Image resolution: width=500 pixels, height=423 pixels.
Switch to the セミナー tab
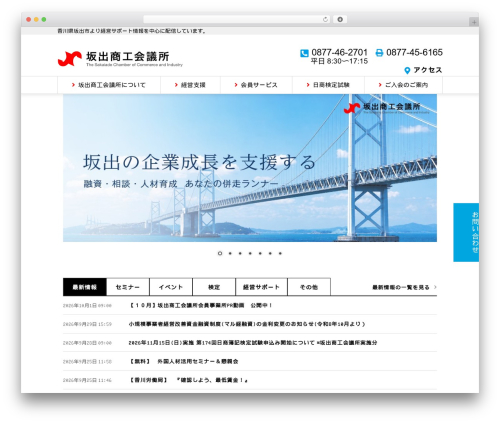pos(128,287)
